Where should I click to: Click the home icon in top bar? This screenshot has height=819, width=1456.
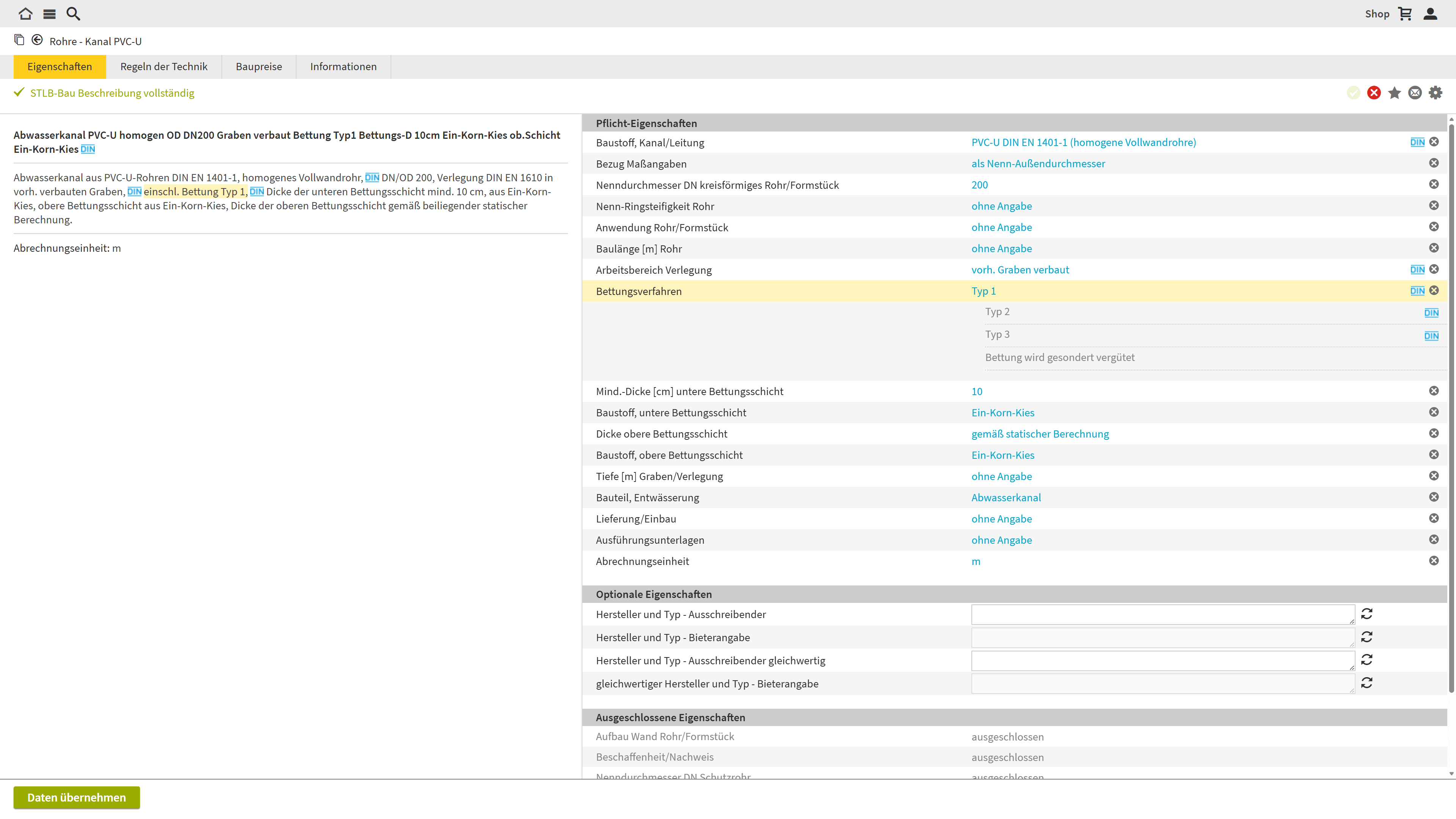(25, 14)
